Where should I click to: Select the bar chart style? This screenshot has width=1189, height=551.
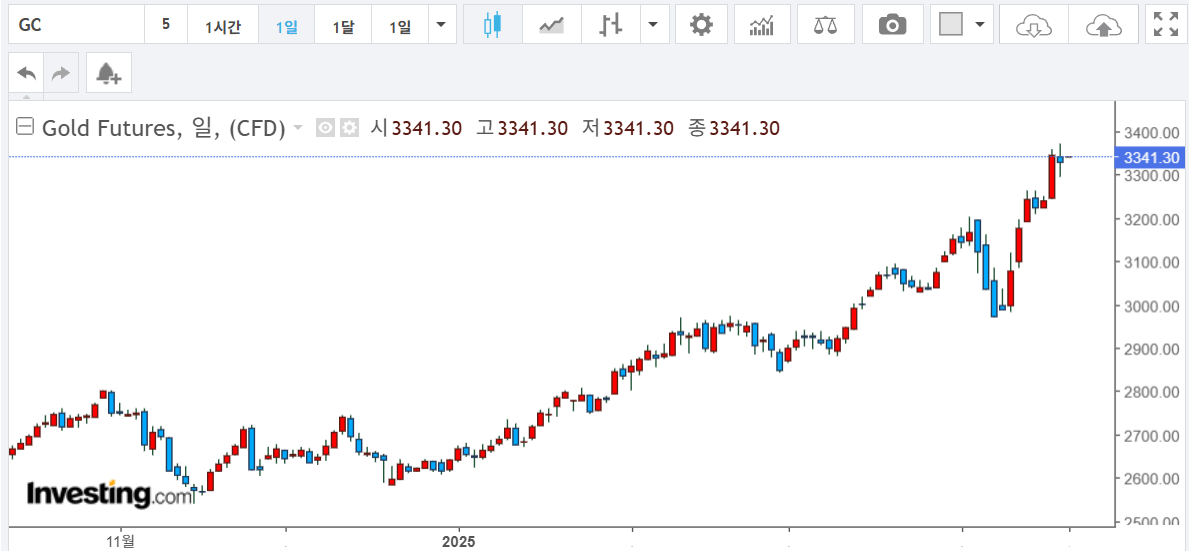click(x=610, y=25)
